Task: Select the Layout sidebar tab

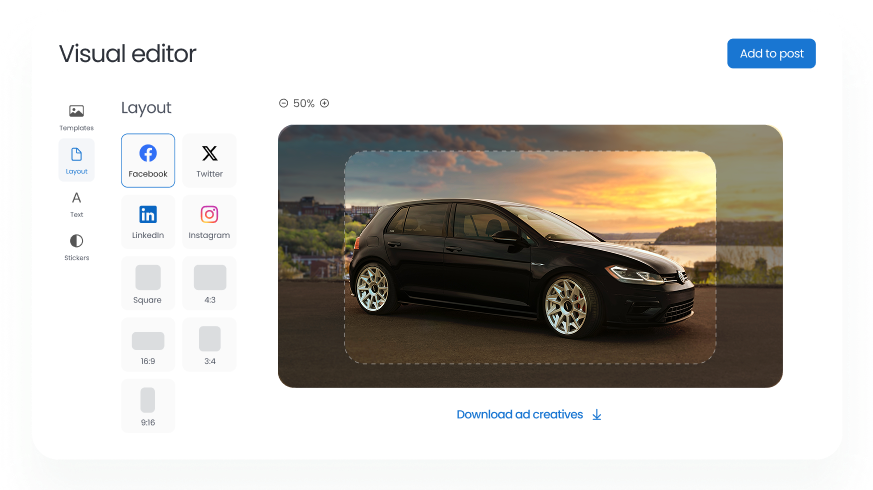Action: [x=76, y=160]
